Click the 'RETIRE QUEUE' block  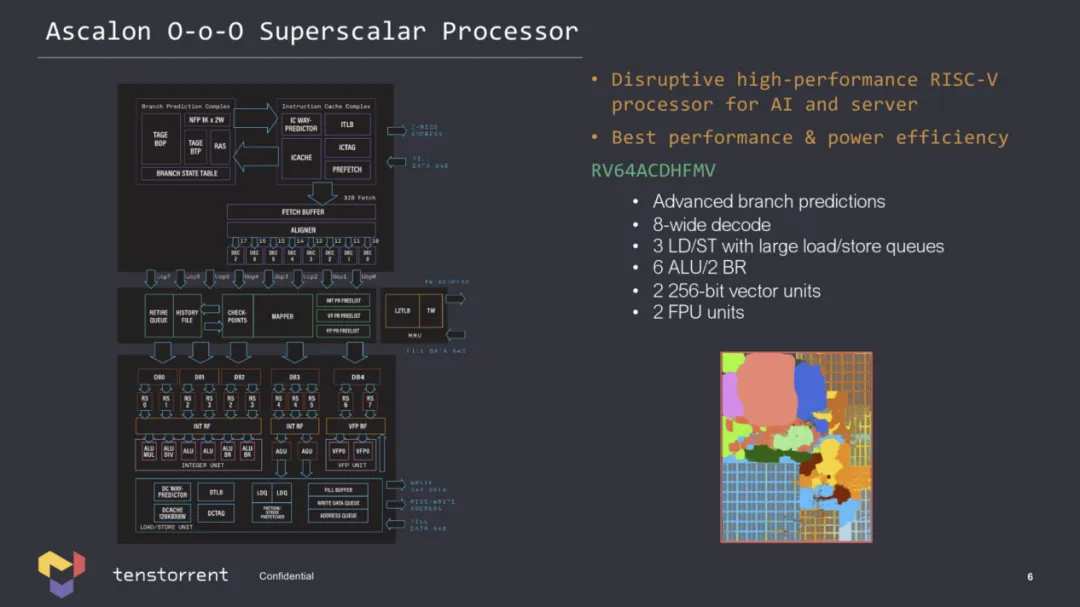(x=158, y=316)
